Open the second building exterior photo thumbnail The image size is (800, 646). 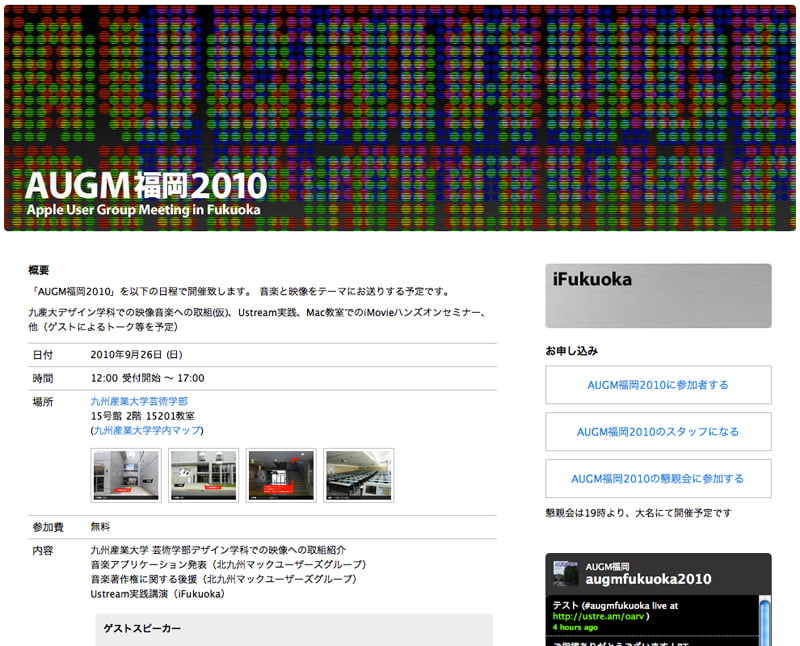coord(203,475)
